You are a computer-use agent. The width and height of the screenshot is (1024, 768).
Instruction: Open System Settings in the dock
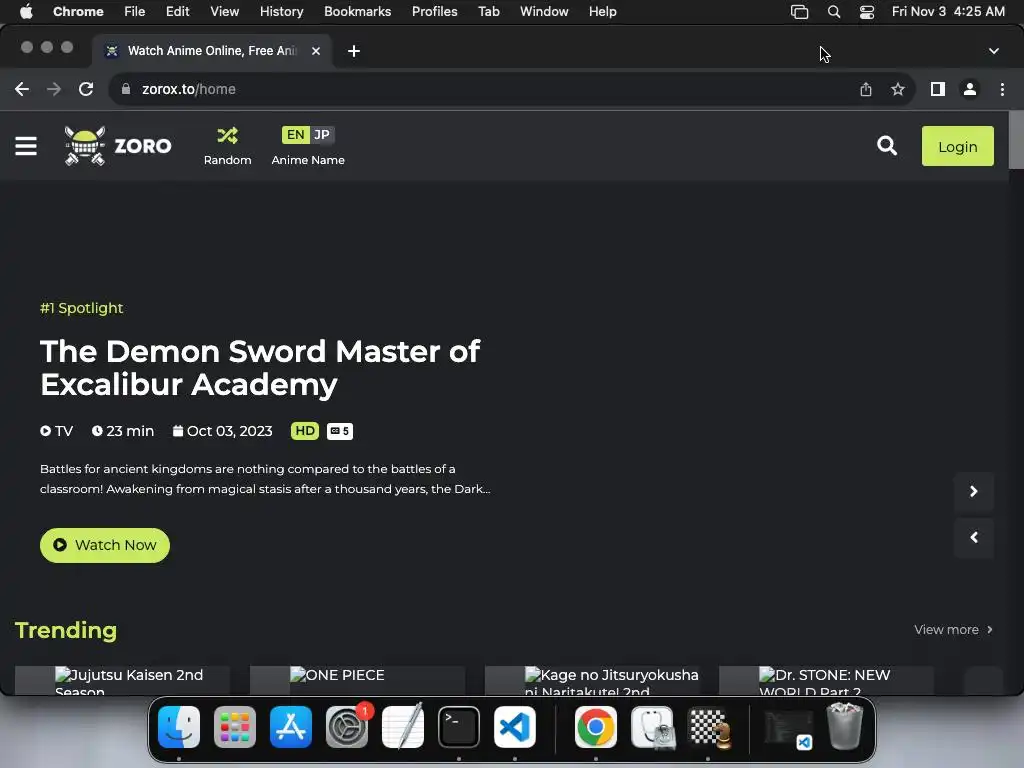(347, 727)
